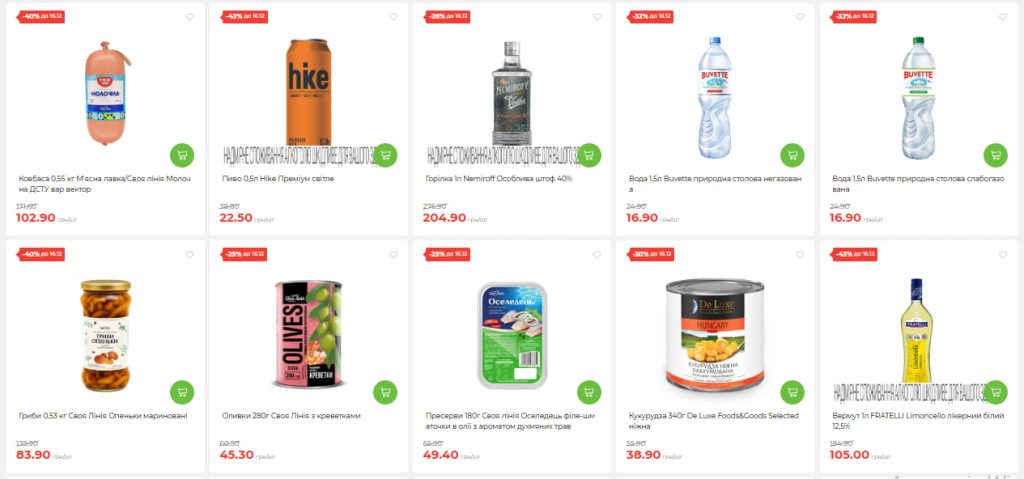Add De Luxe corn to cart

792,392
